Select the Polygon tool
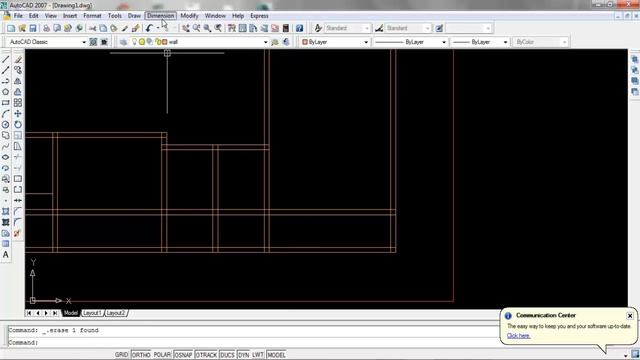The image size is (640, 360). pyautogui.click(x=6, y=92)
